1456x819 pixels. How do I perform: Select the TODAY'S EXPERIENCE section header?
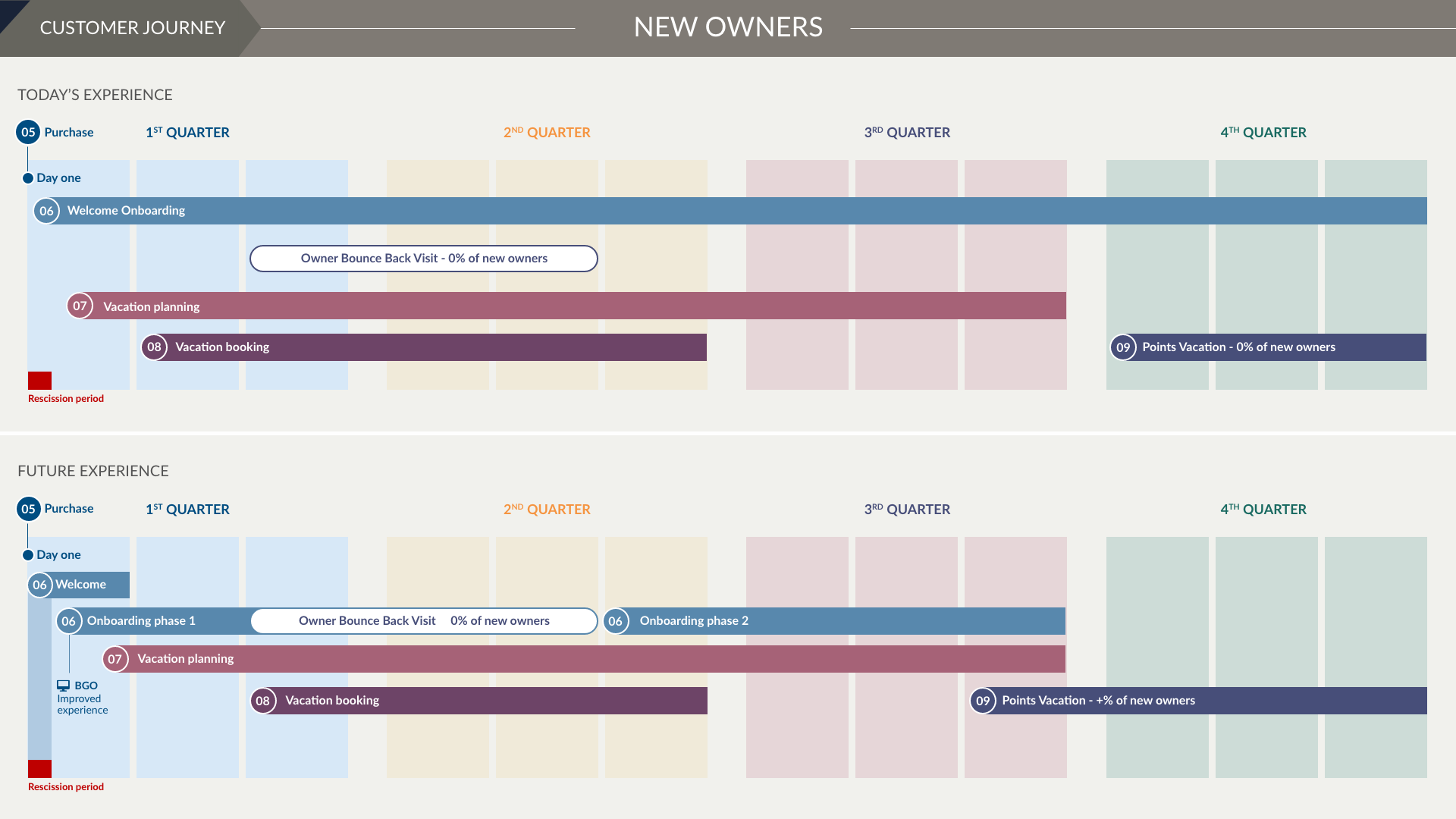click(95, 95)
